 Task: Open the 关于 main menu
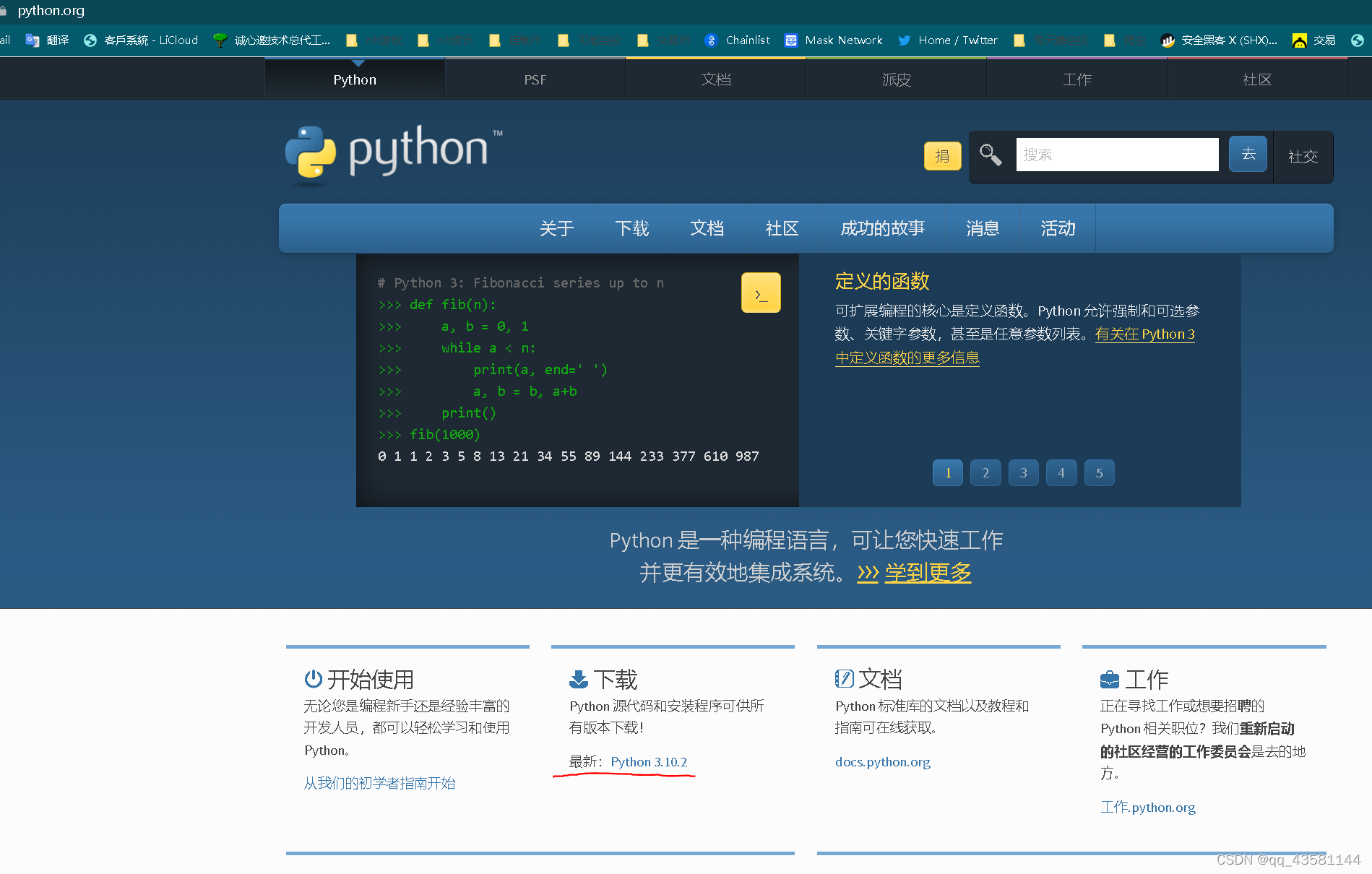557,228
